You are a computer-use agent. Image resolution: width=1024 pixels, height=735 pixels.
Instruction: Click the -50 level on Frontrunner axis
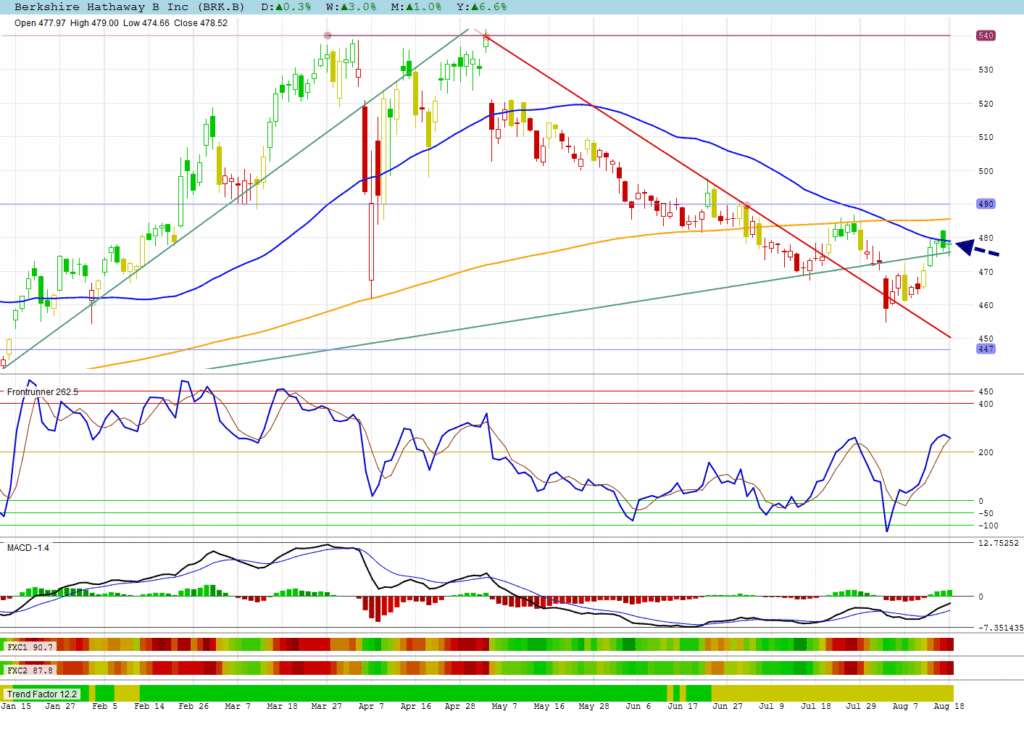tap(985, 513)
